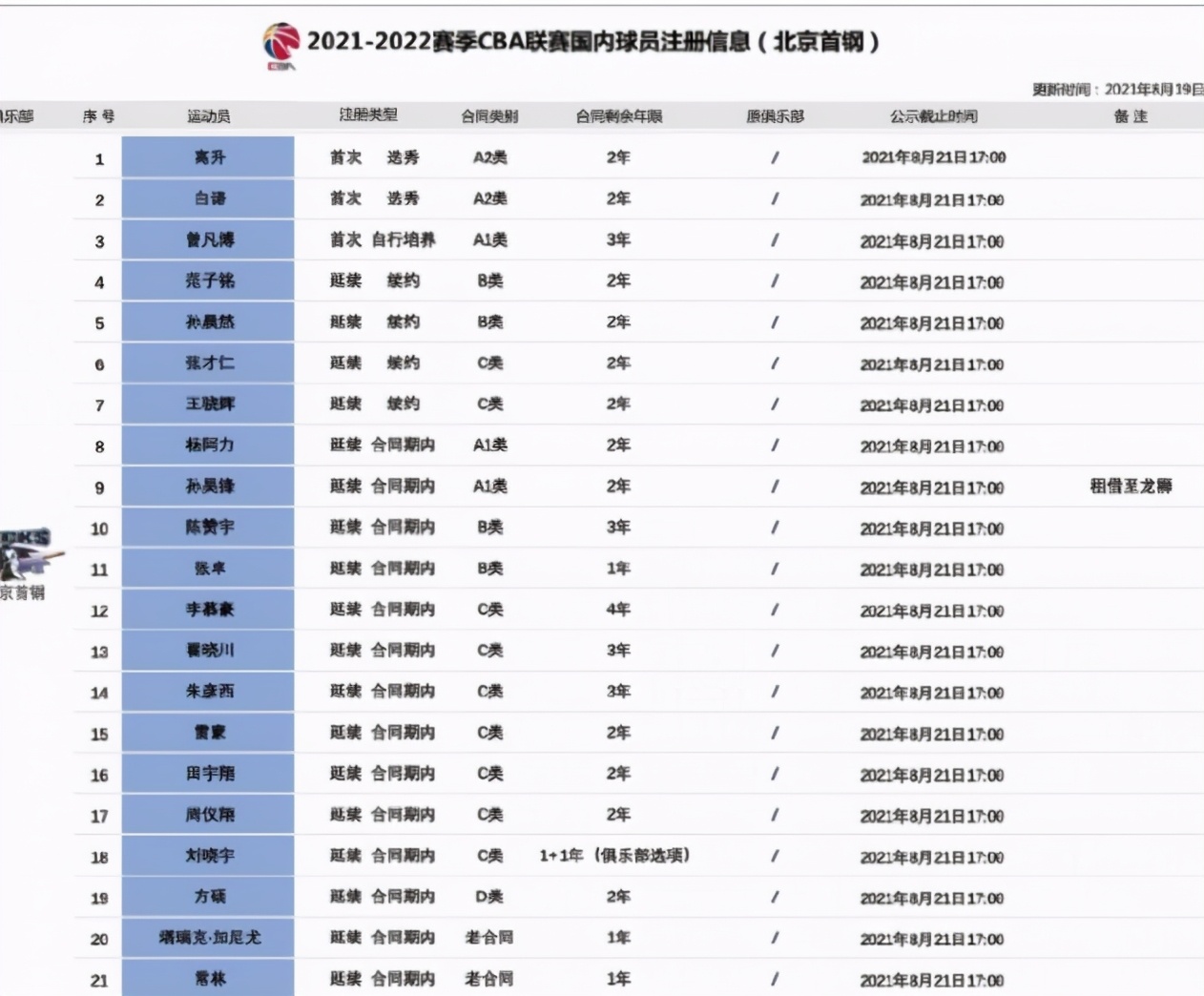Click the 2年 cell in 周仪翔's row

click(x=618, y=814)
